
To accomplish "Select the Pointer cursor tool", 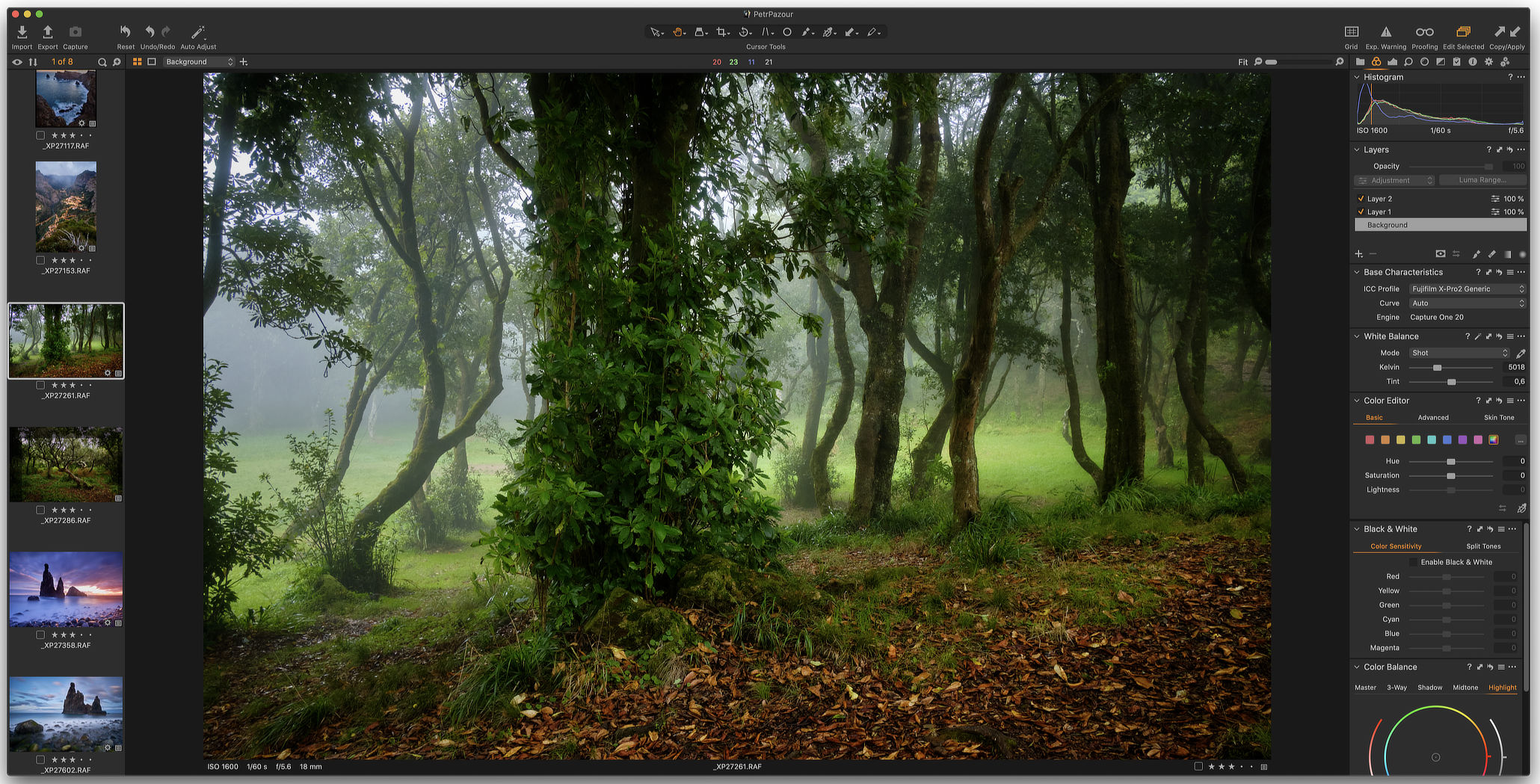I will click(655, 32).
